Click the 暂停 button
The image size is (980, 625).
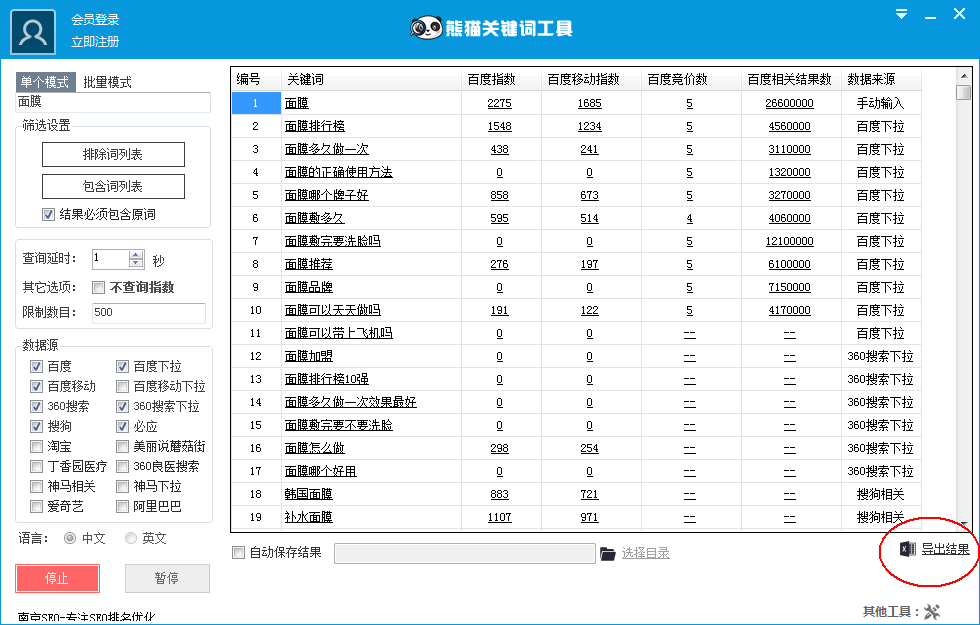point(166,578)
